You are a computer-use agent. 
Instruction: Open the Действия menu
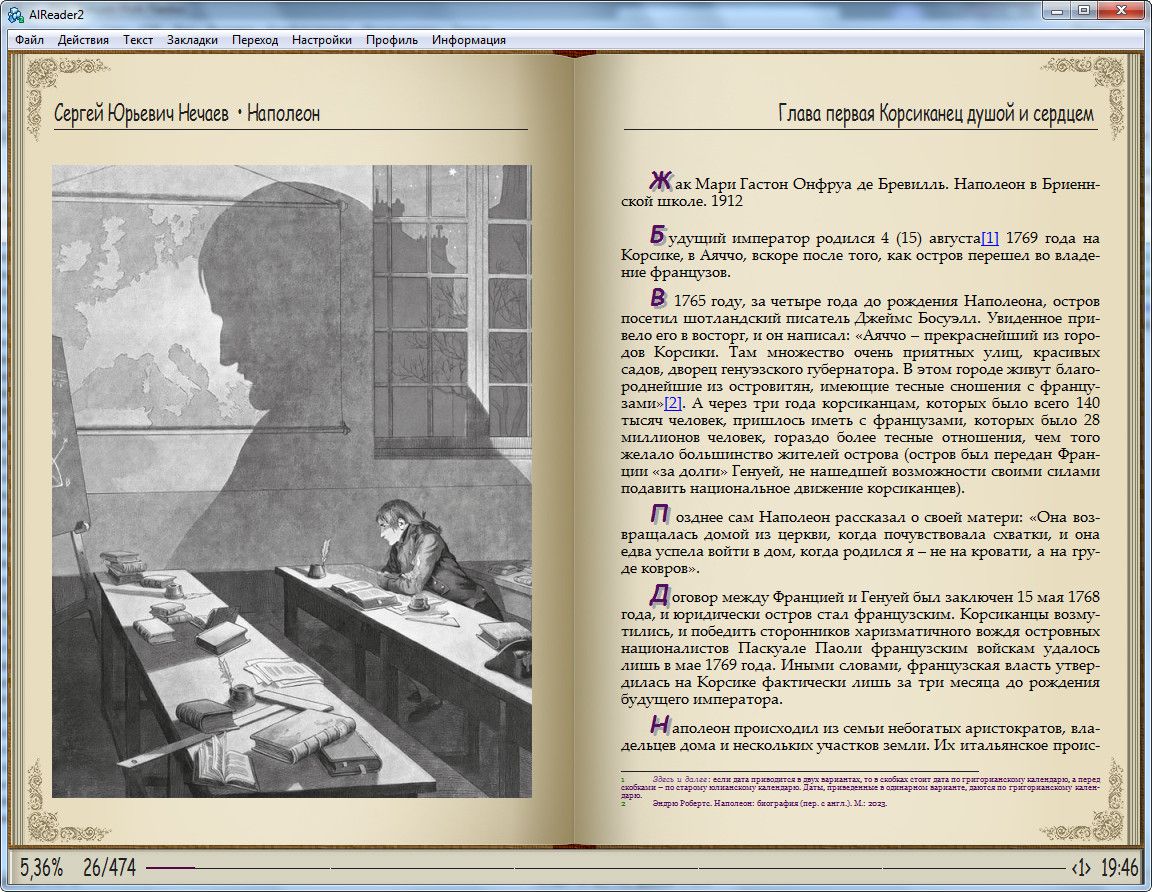[x=83, y=40]
